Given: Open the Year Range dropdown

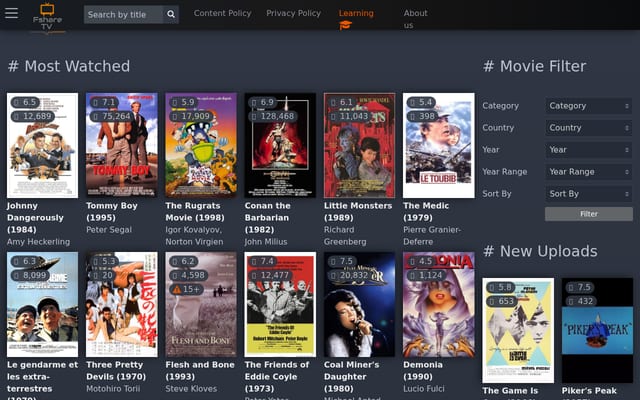Looking at the screenshot, I should pos(589,172).
